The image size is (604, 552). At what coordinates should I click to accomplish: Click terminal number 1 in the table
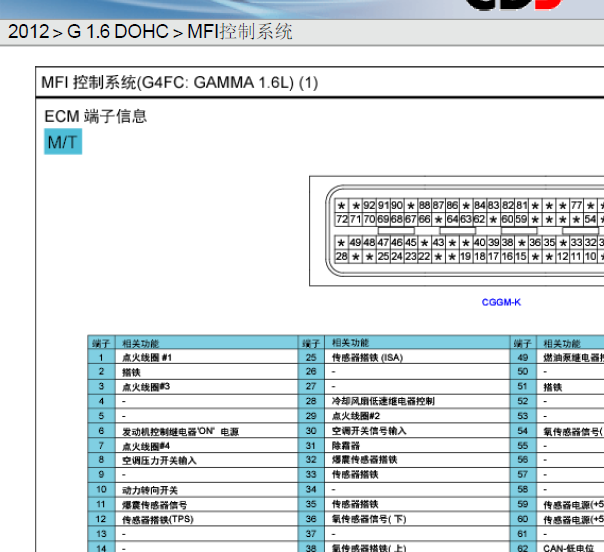tap(101, 357)
